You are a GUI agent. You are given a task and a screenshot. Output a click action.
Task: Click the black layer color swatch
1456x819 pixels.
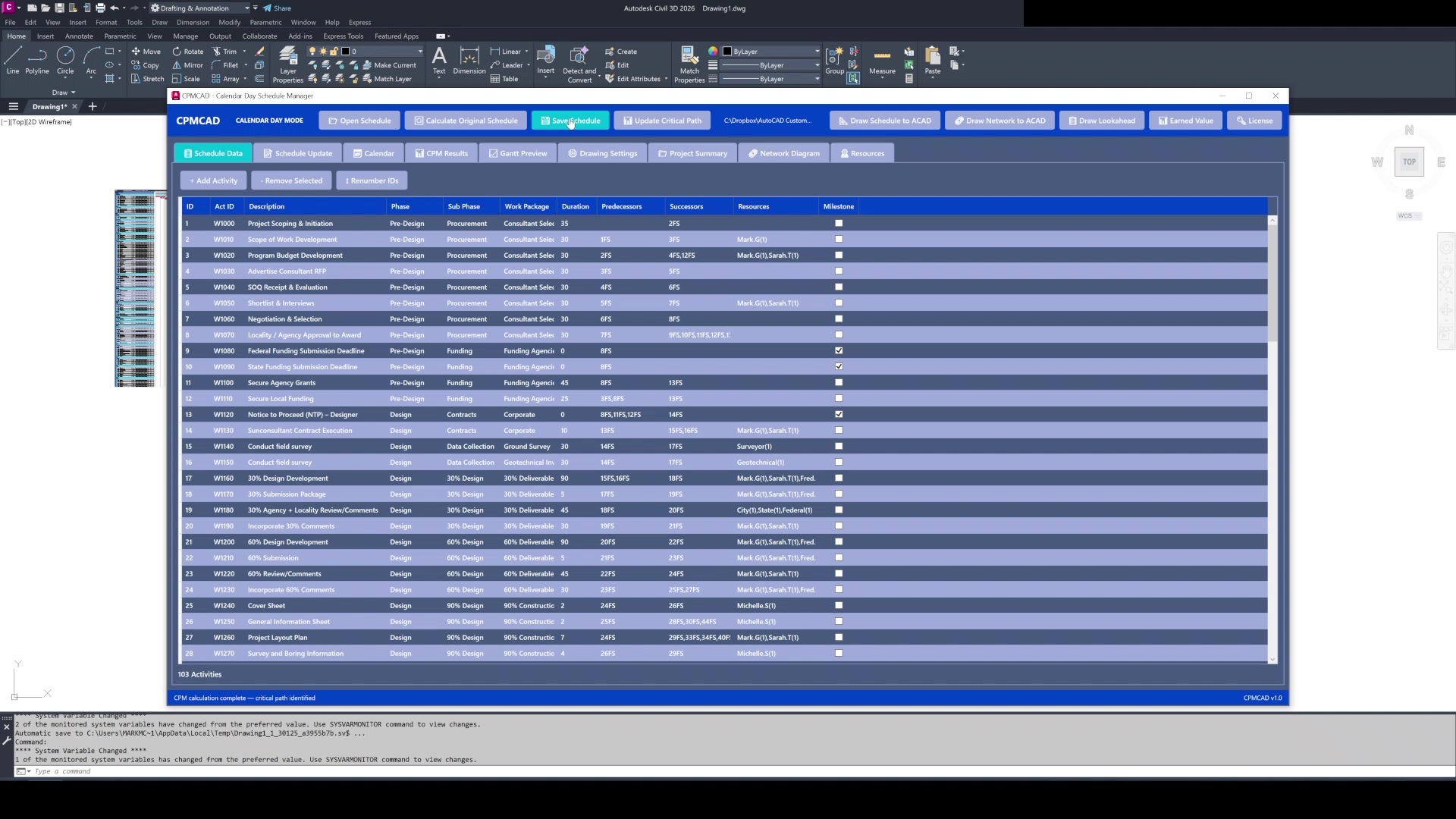346,52
